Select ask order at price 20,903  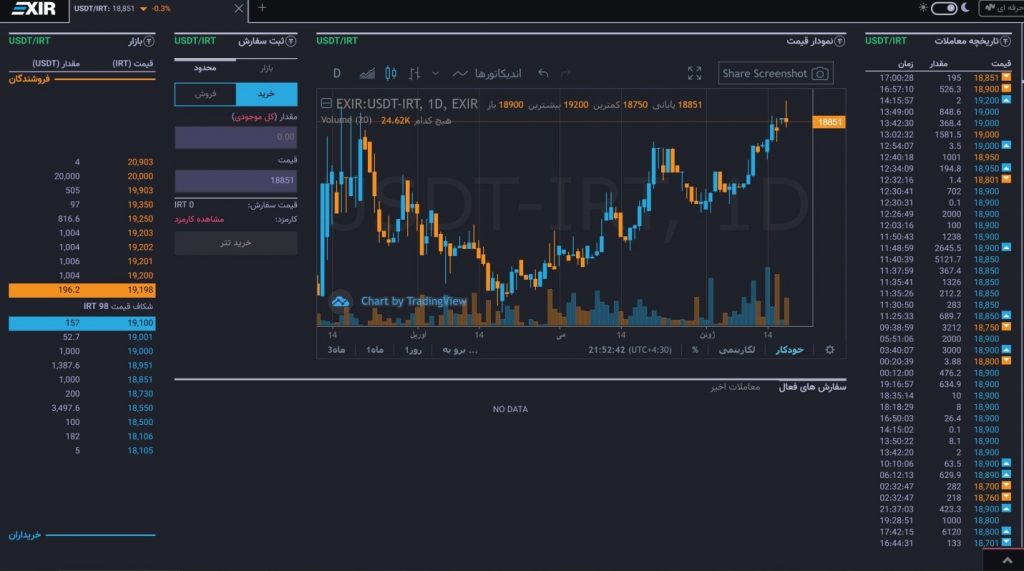click(82, 162)
